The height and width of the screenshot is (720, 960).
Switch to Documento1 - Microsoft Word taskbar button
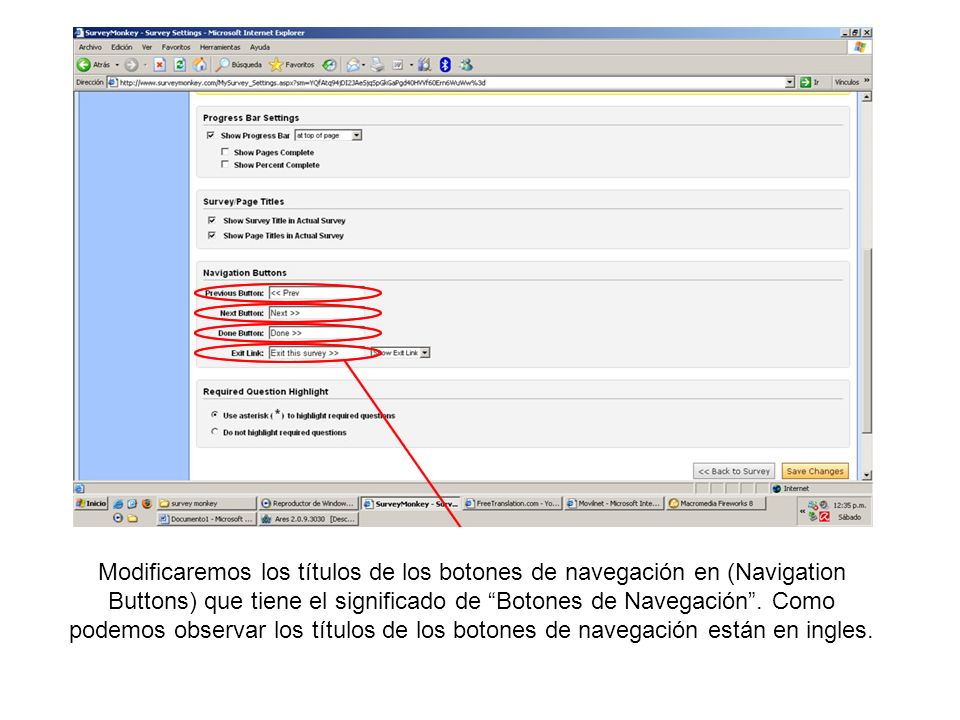pos(206,519)
